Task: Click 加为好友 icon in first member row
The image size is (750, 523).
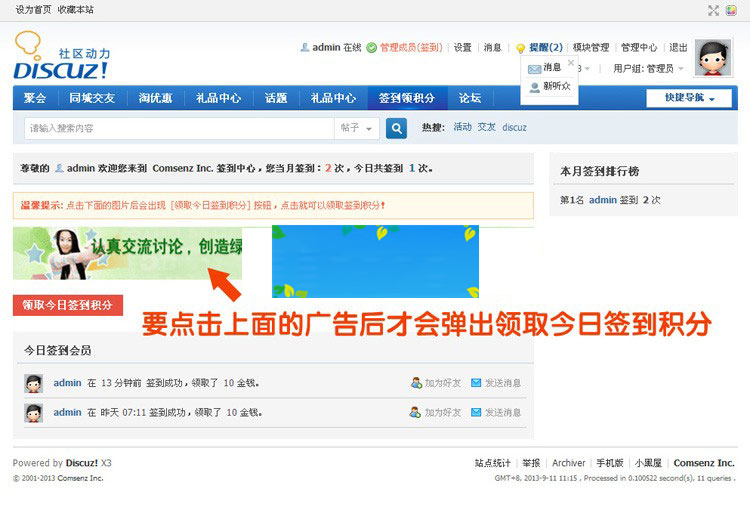Action: [416, 383]
